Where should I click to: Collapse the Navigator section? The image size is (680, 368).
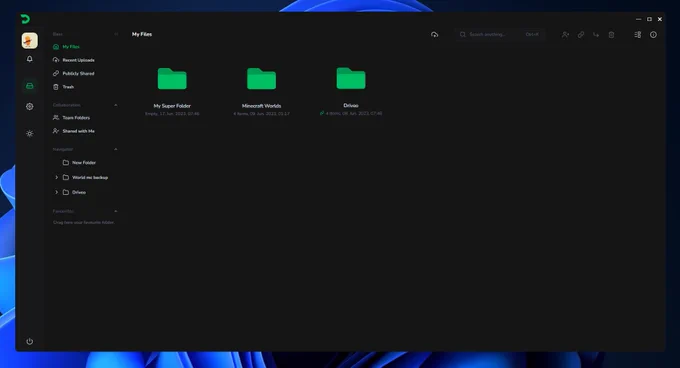tap(116, 149)
